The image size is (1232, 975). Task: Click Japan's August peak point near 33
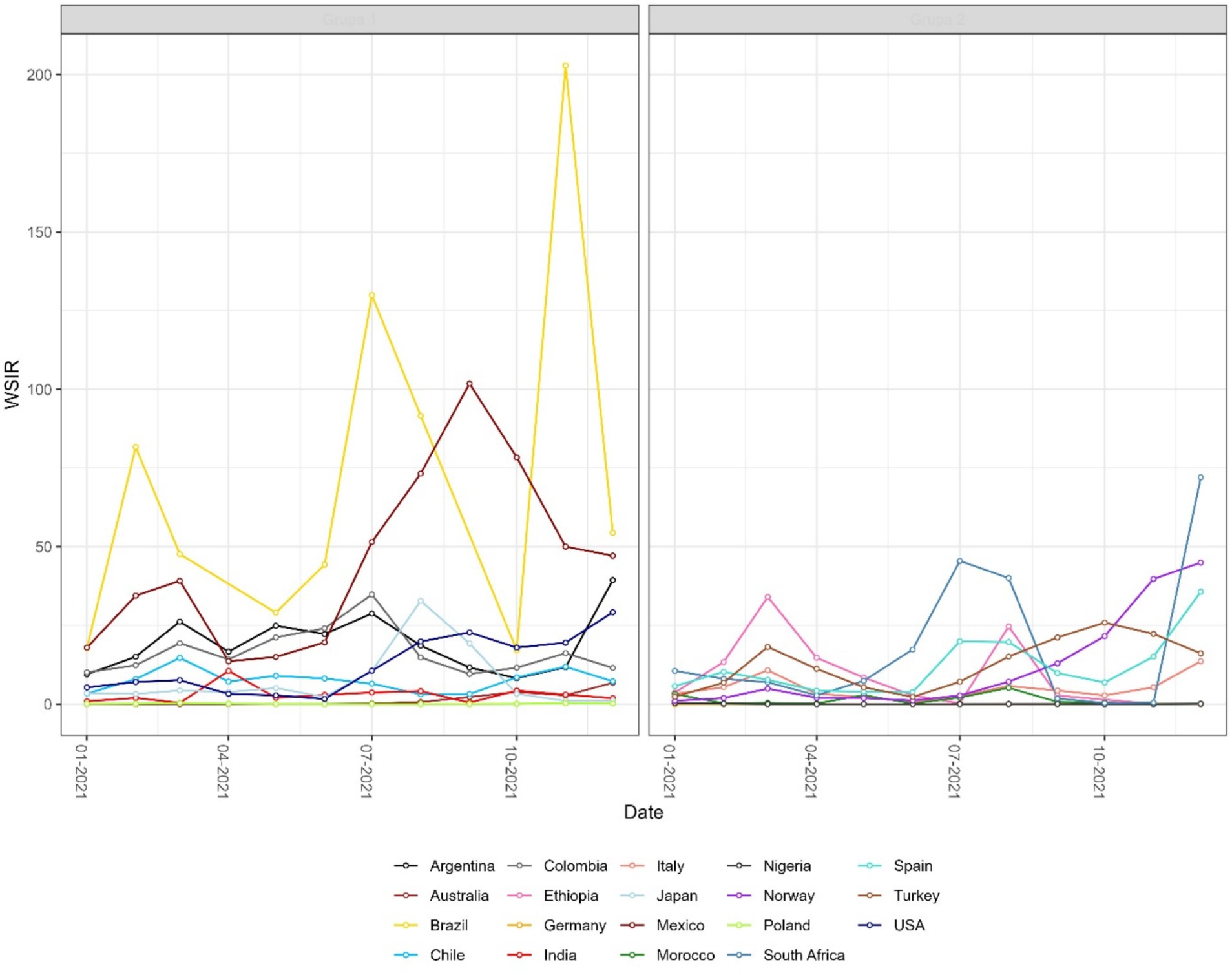(x=421, y=601)
